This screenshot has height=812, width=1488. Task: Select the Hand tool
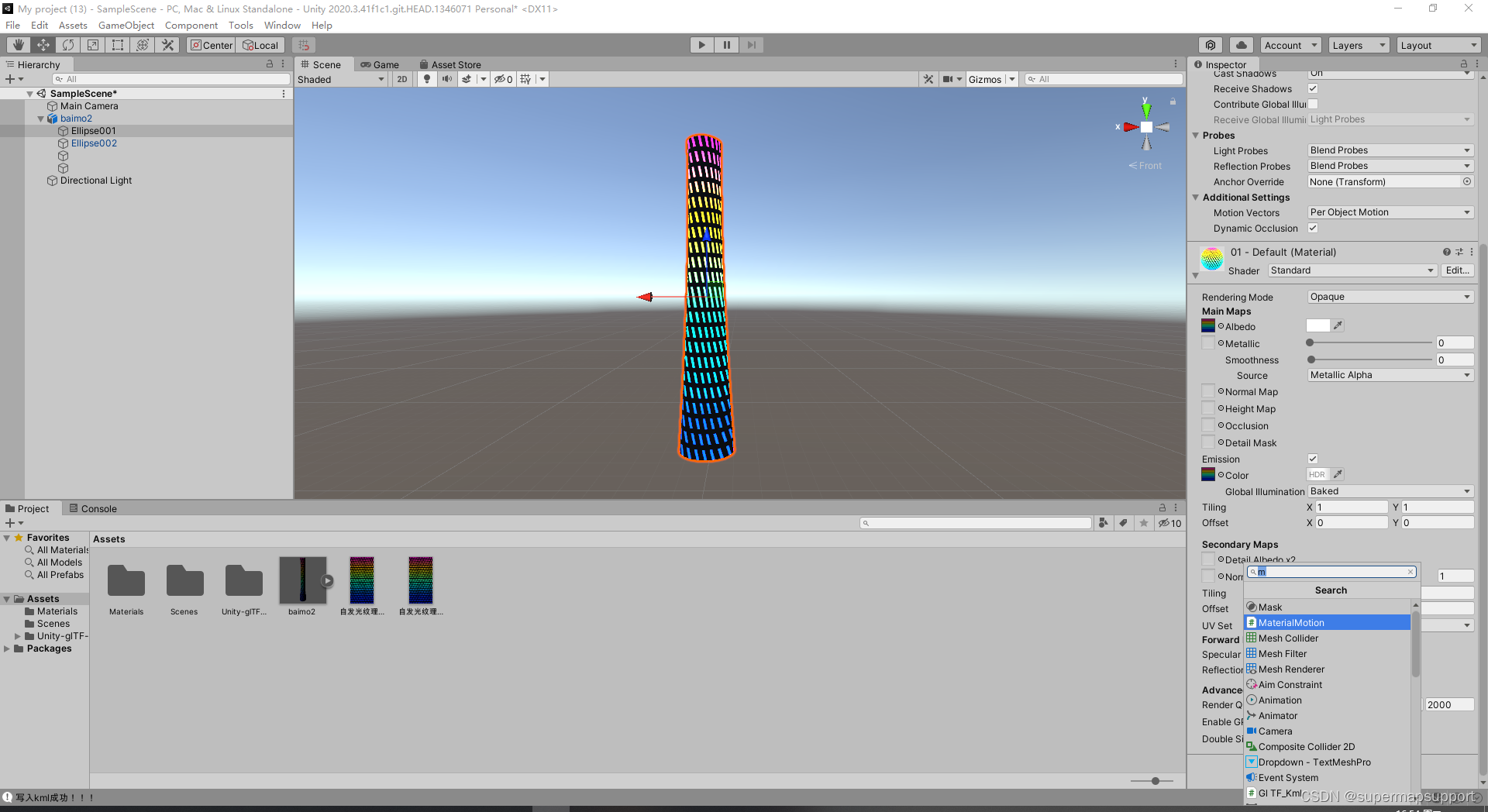19,45
